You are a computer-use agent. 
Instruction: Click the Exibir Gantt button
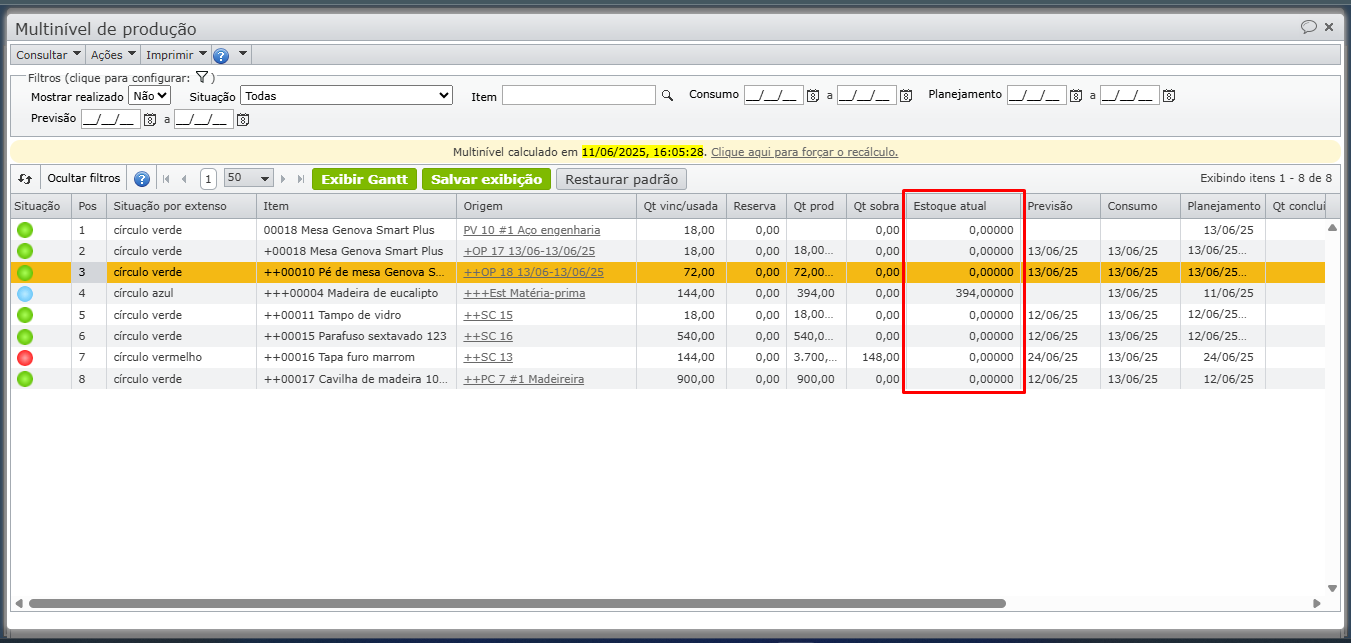(364, 179)
